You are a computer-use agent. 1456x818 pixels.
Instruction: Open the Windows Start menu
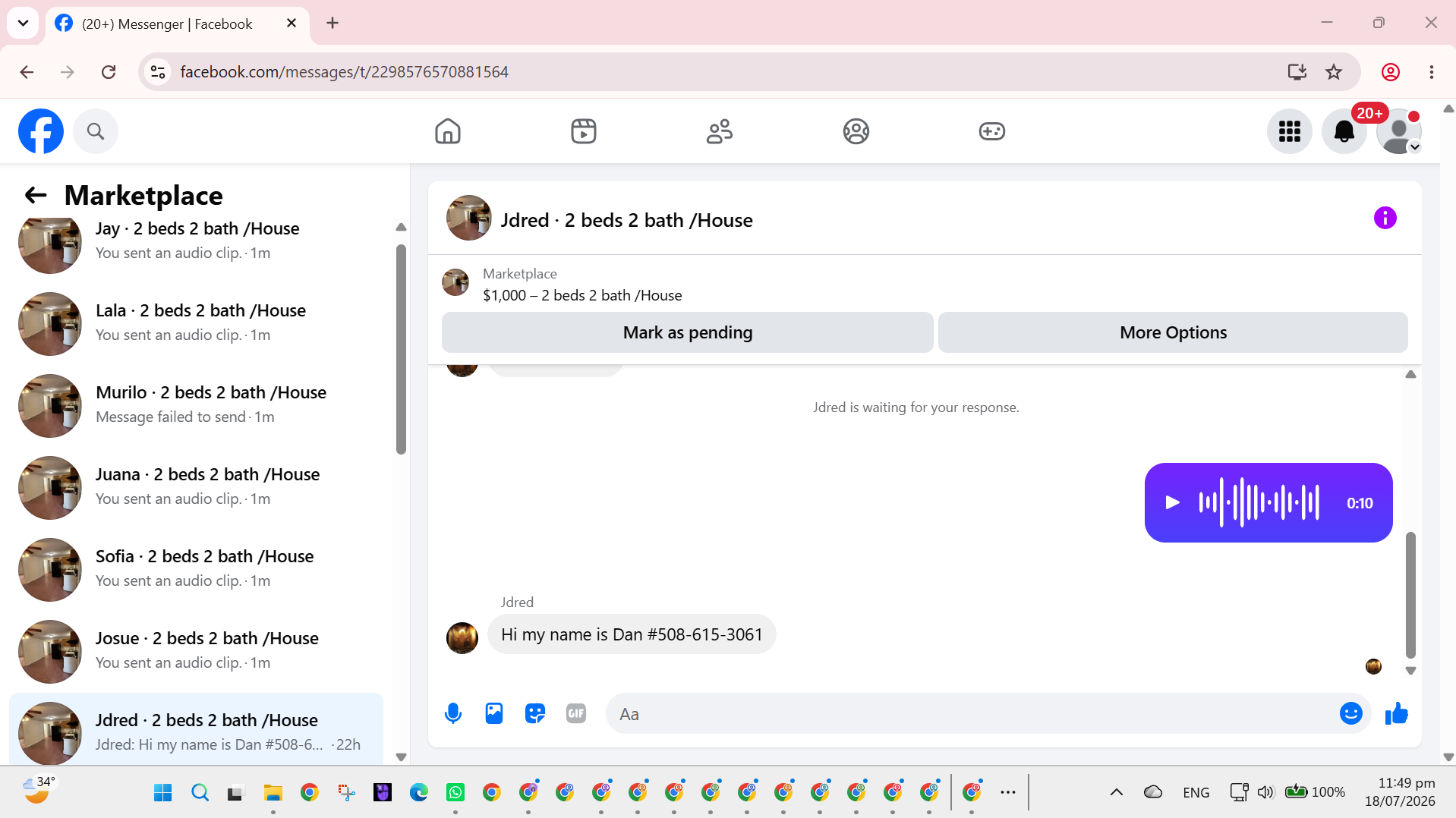point(162,792)
